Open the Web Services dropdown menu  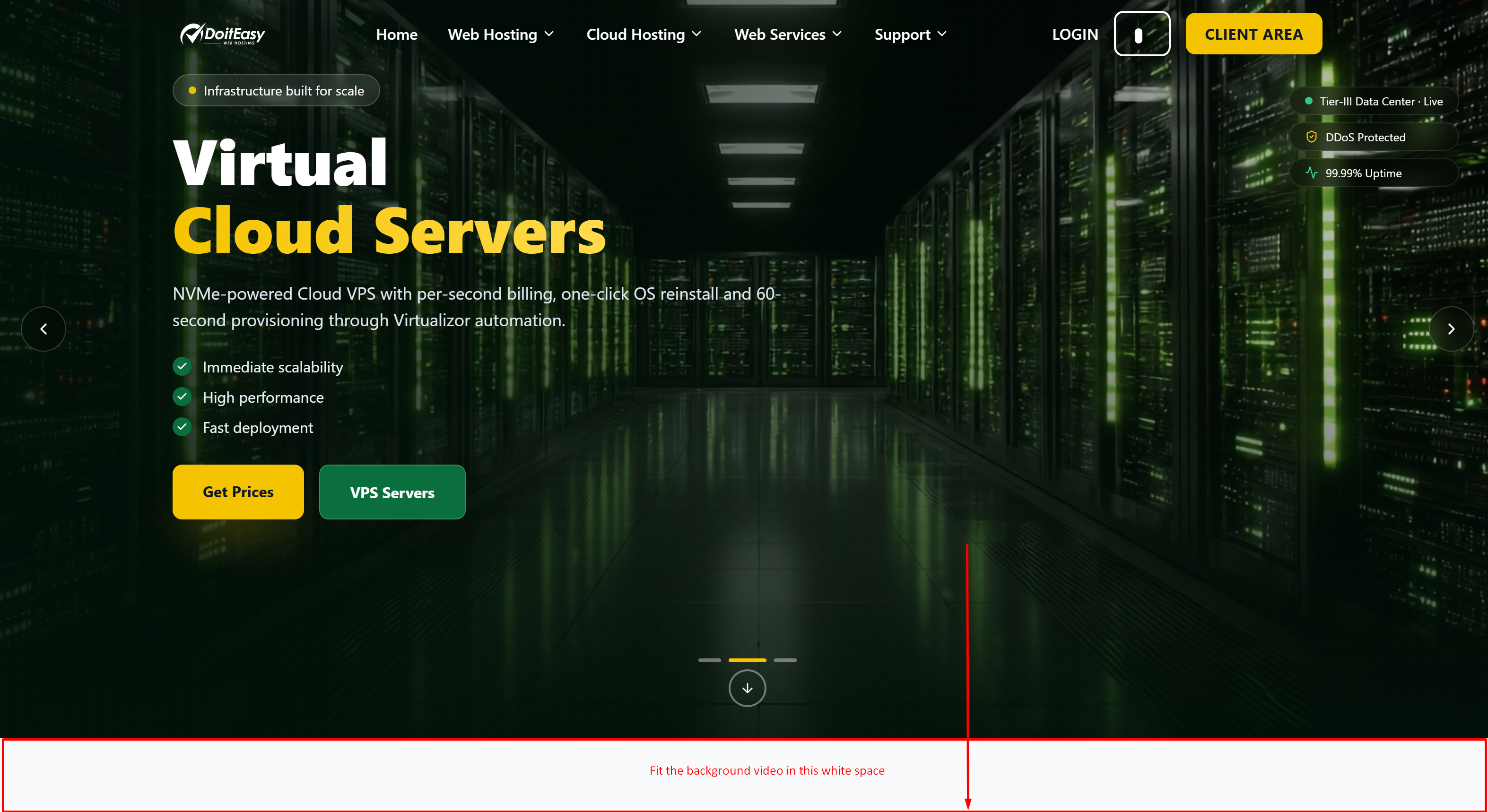(787, 34)
